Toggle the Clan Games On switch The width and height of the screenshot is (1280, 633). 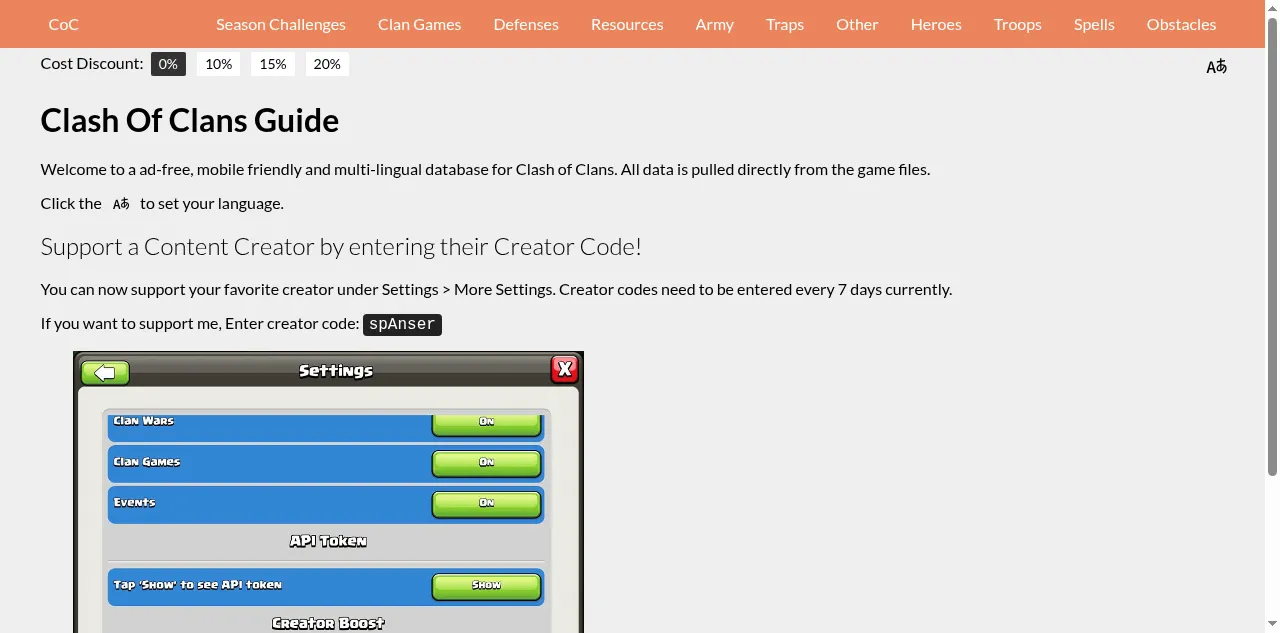(x=487, y=463)
